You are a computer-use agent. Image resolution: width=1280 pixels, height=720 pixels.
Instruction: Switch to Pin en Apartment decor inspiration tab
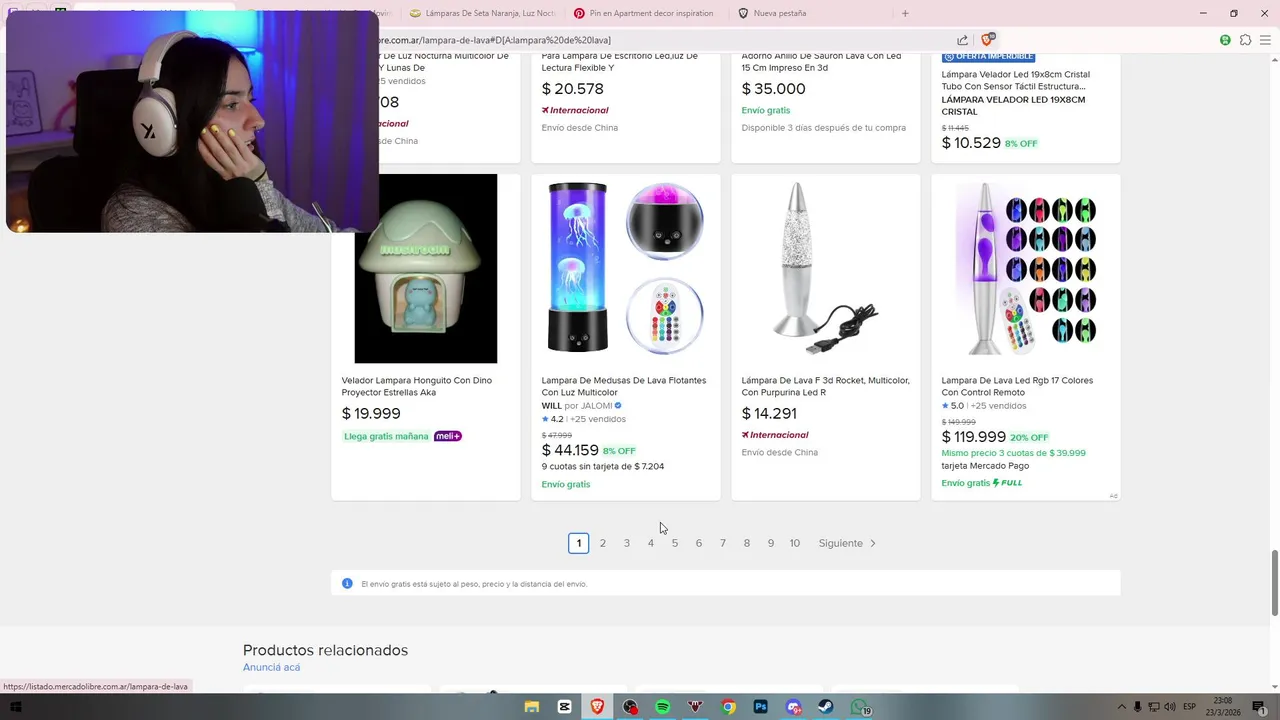click(645, 13)
